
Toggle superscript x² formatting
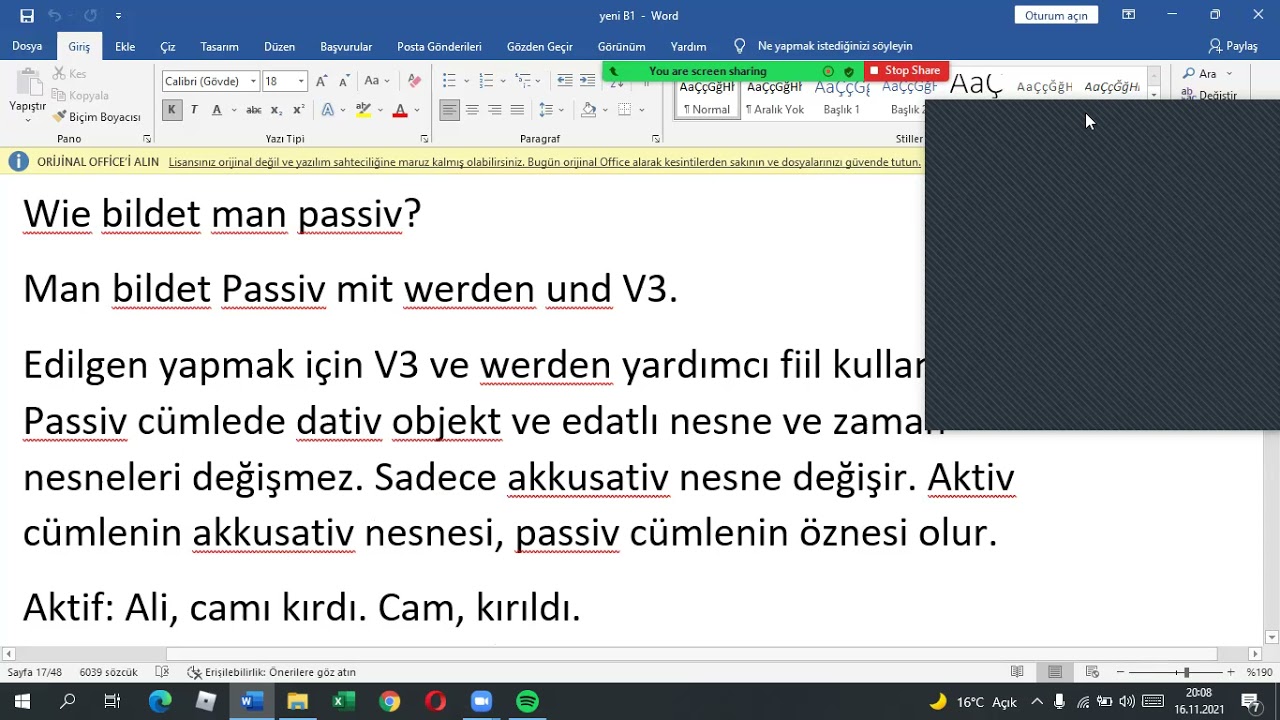coord(297,110)
